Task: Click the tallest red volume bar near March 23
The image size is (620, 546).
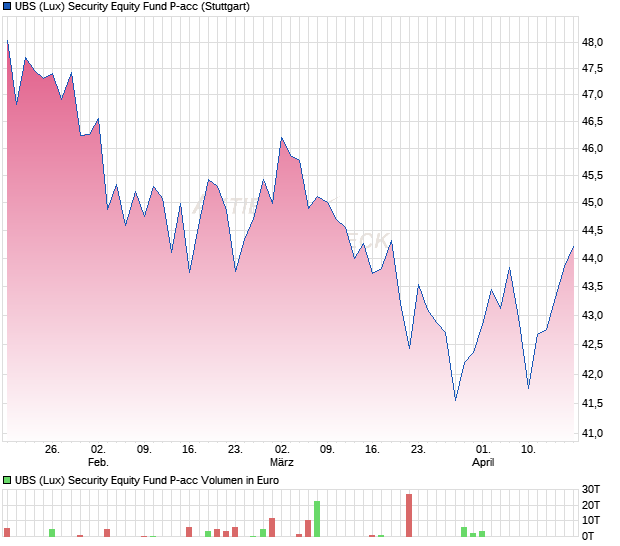Action: 409,515
